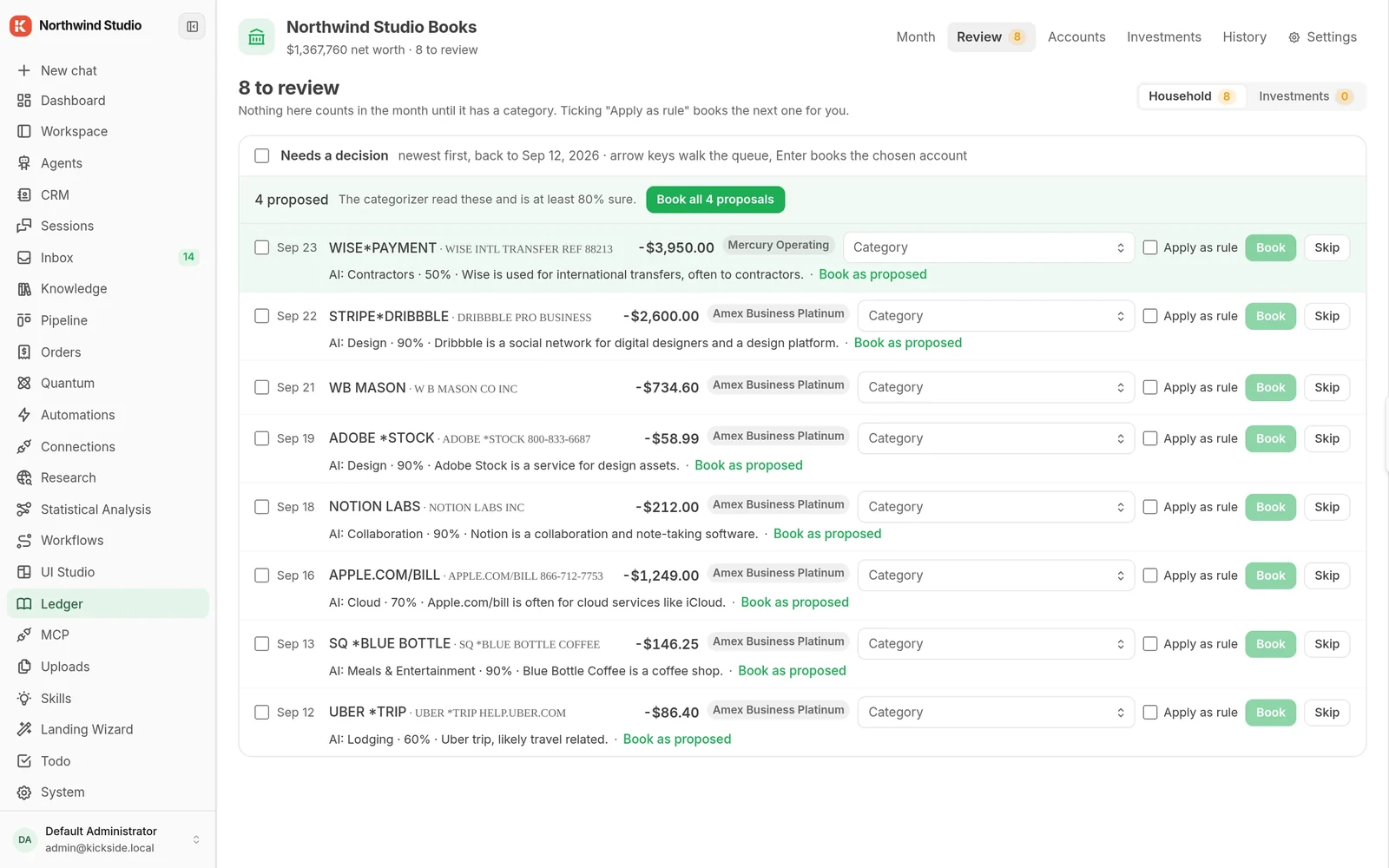Click the Dashboard grid icon
Viewport: 1389px width, 868px height.
pyautogui.click(x=24, y=101)
